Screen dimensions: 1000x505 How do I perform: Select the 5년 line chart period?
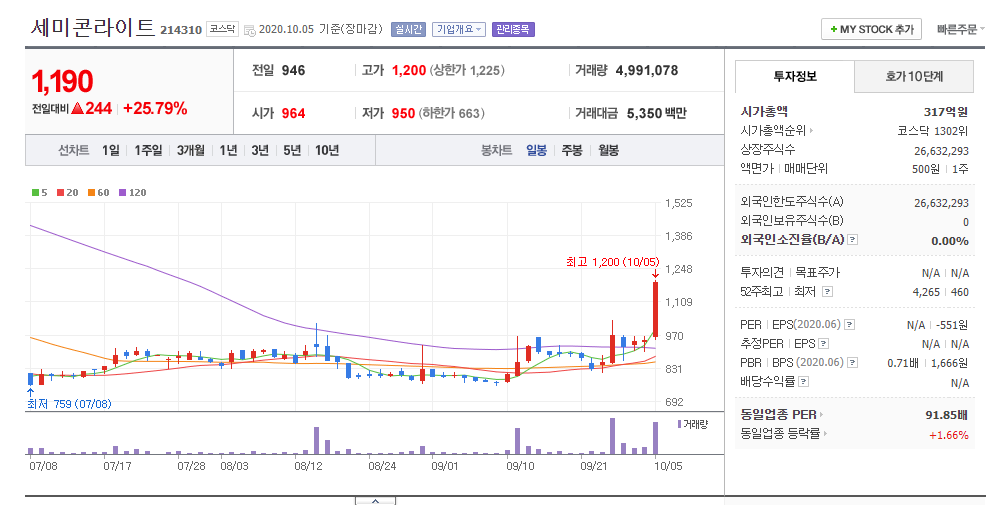tap(291, 150)
